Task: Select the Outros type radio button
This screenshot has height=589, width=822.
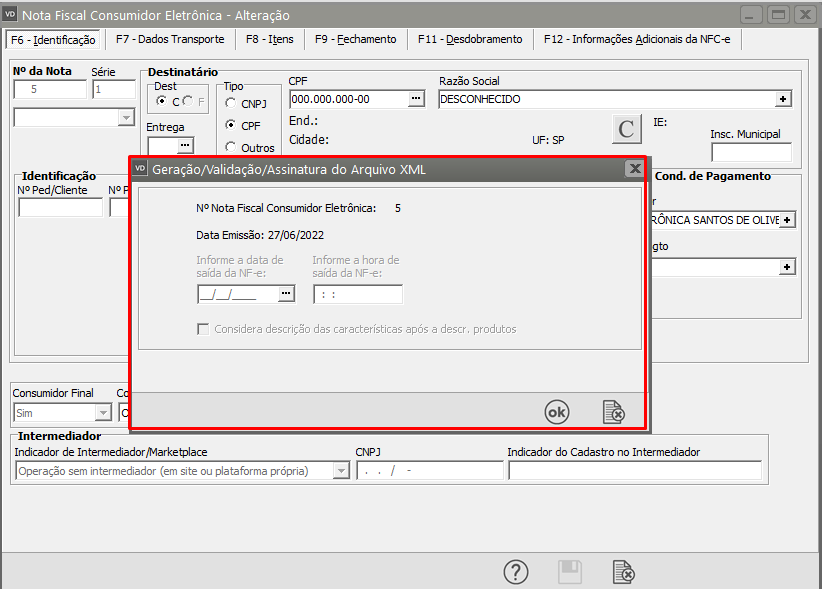Action: pos(231,148)
